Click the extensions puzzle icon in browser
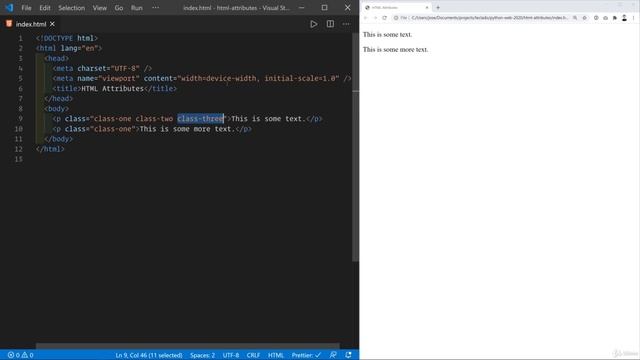The width and height of the screenshot is (640, 360). coord(615,18)
